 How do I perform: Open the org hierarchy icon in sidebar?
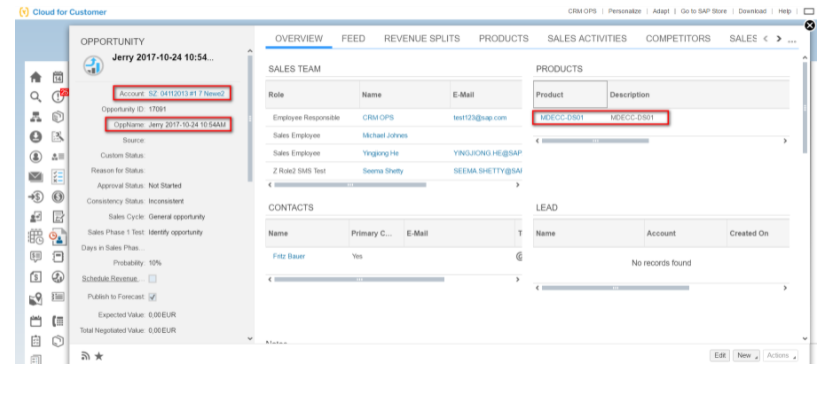coord(36,117)
